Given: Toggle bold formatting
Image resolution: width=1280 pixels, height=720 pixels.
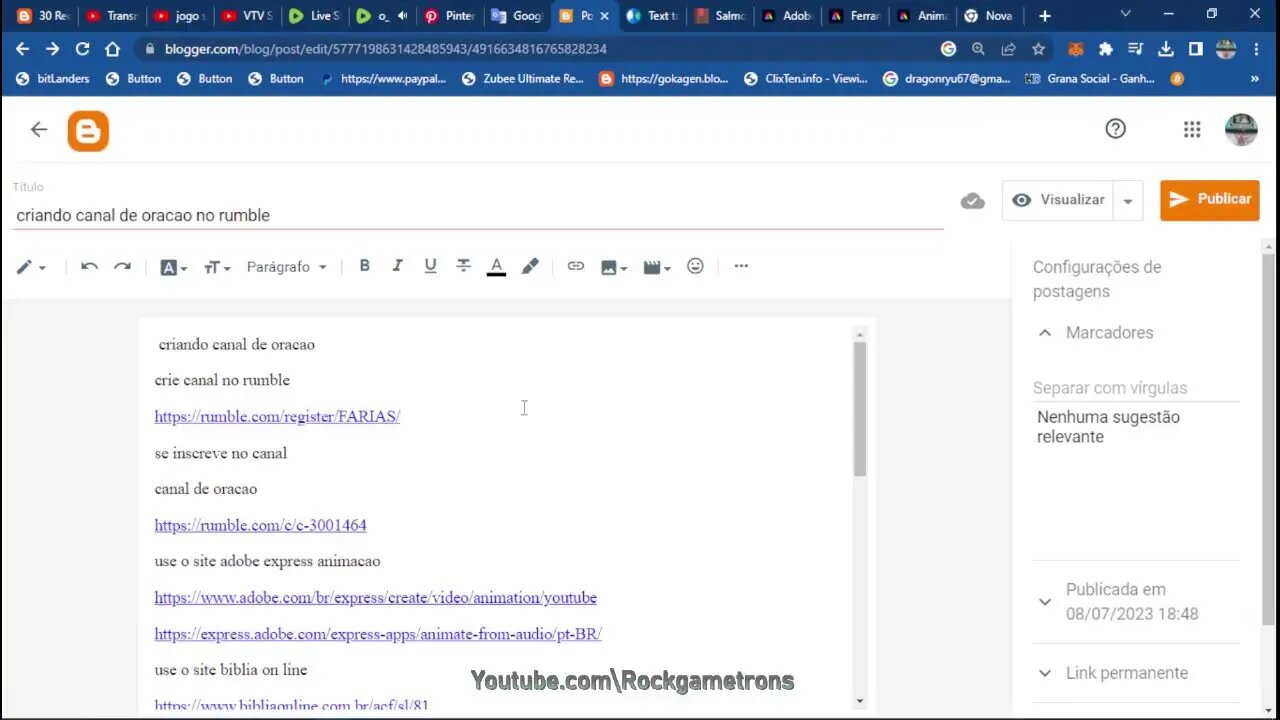Looking at the screenshot, I should [x=365, y=265].
